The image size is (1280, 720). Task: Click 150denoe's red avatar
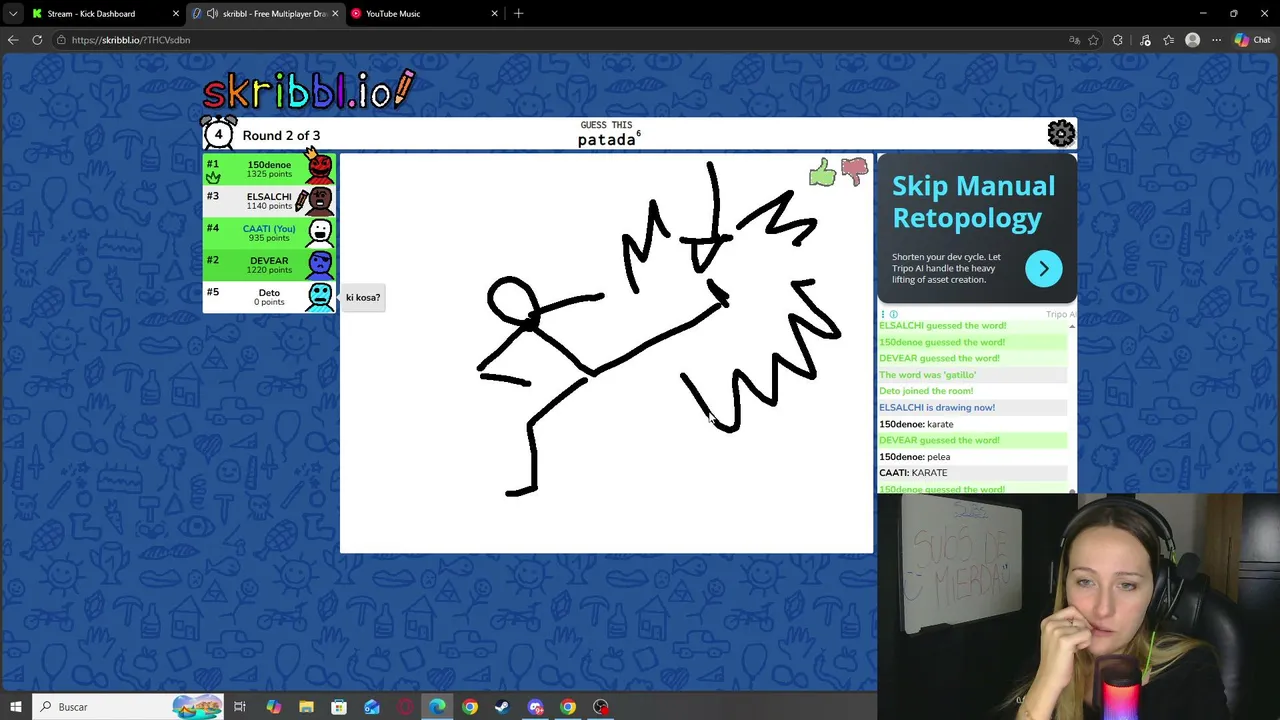pyautogui.click(x=320, y=169)
